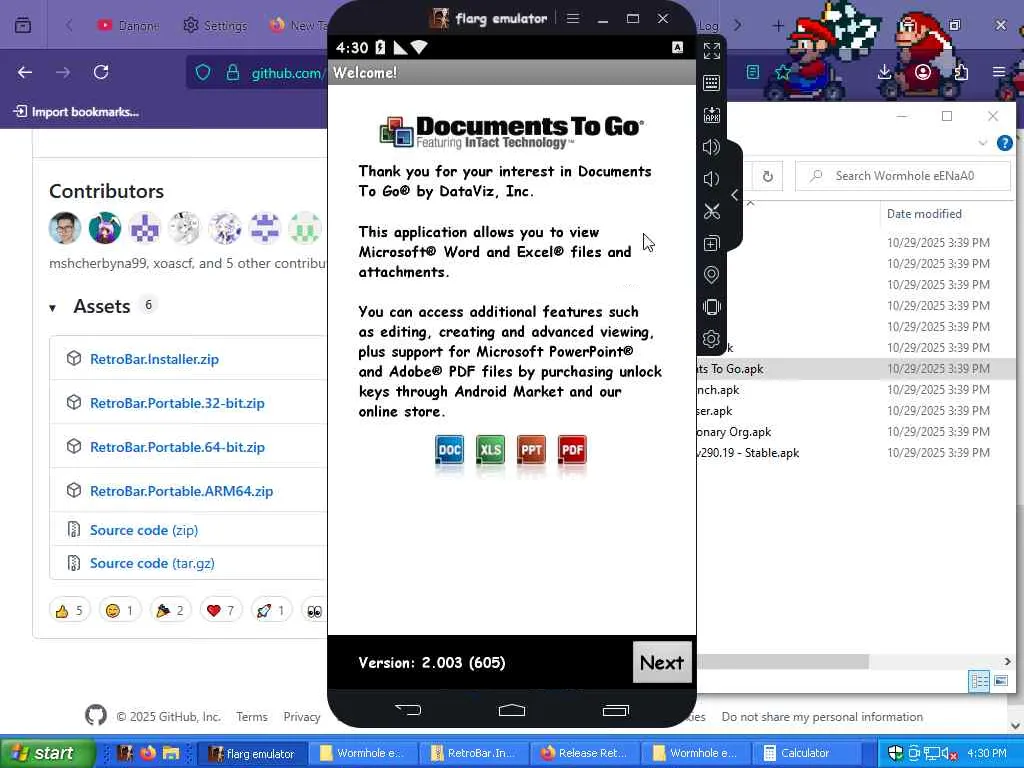Select the 'onary Org.apk' file in Explorer
The image size is (1024, 768).
point(856,432)
